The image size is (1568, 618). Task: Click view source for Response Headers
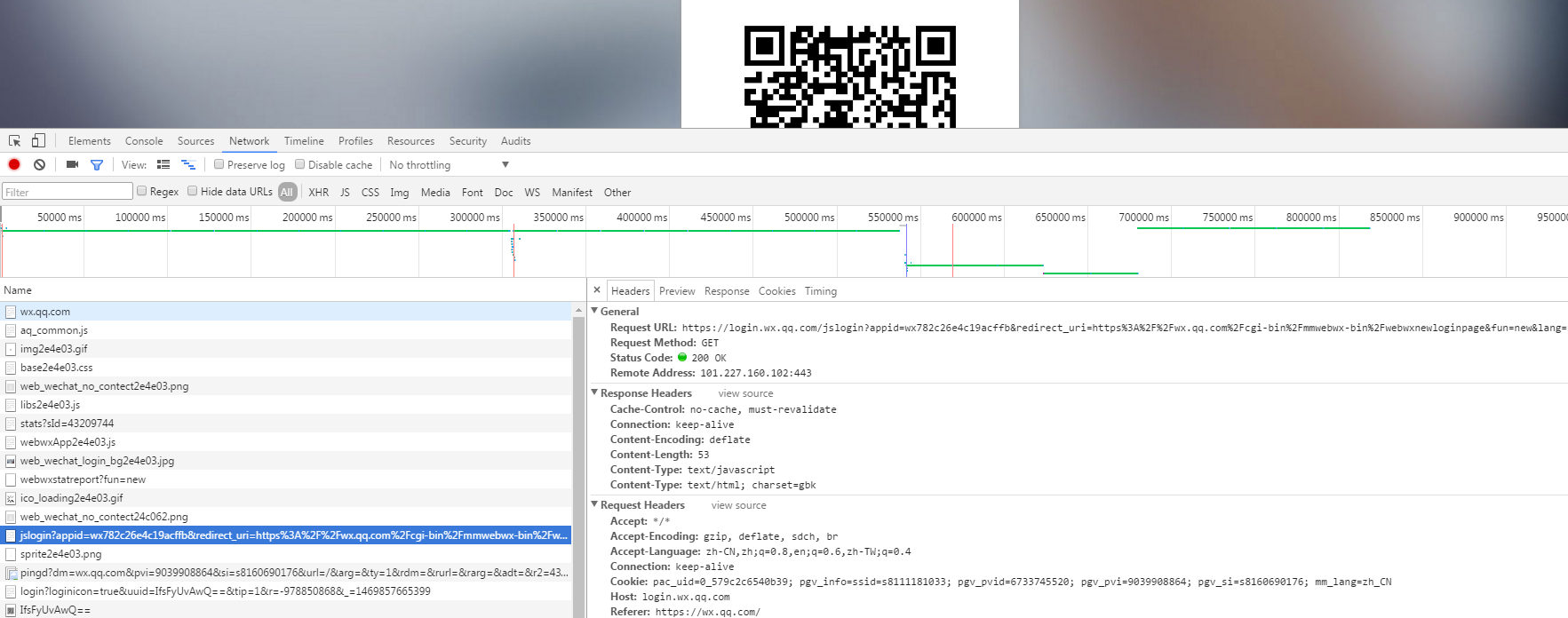[x=745, y=393]
